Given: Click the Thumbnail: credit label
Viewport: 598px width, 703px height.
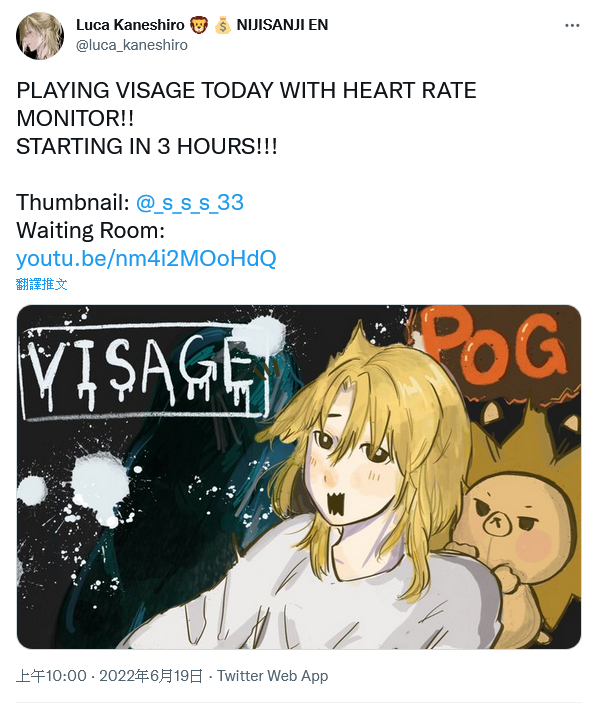Looking at the screenshot, I should tap(73, 202).
